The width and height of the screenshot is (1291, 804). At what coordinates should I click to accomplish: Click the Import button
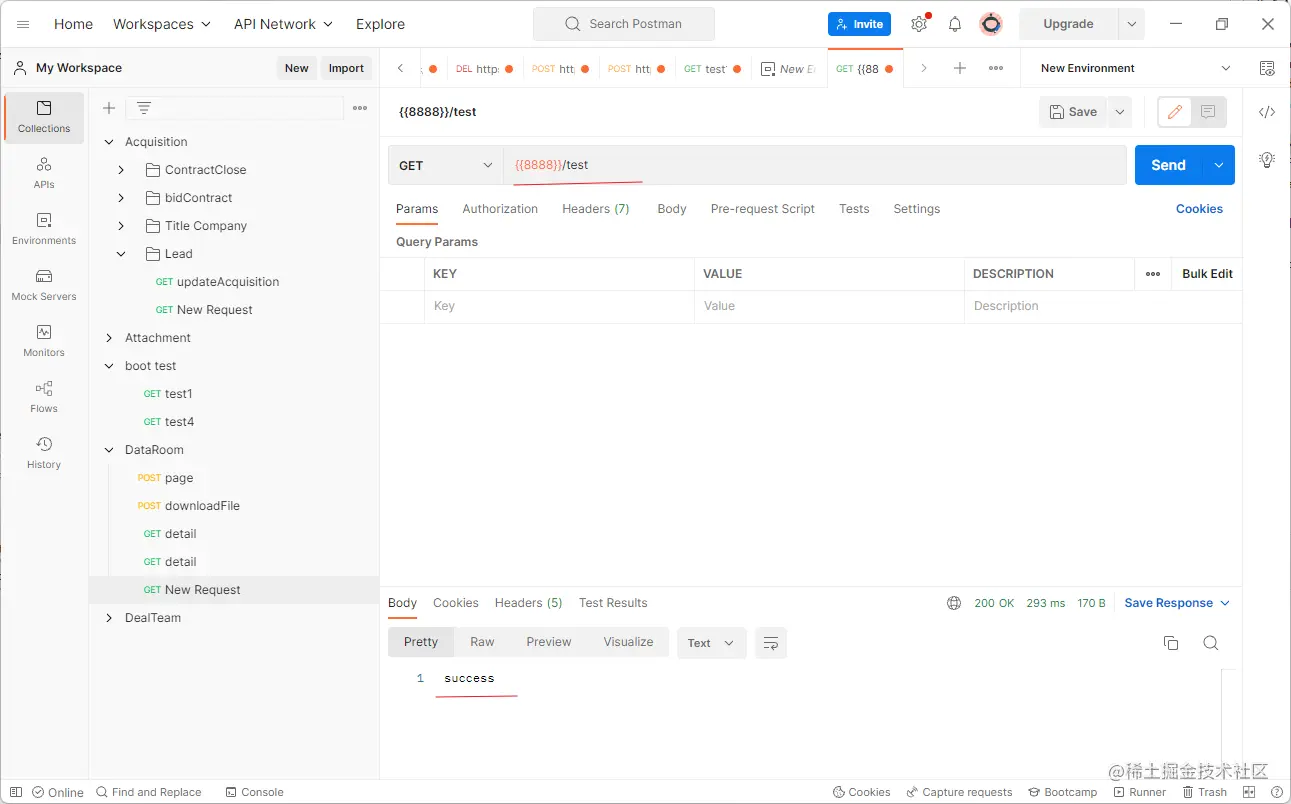(x=346, y=68)
